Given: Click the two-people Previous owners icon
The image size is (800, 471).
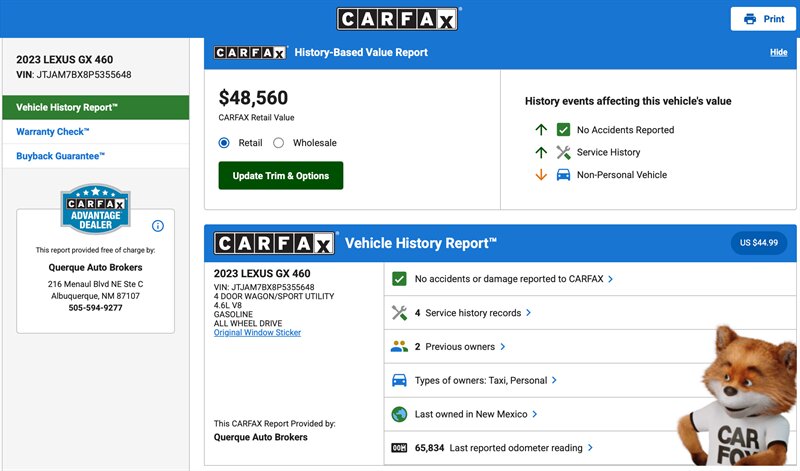Looking at the screenshot, I should pyautogui.click(x=399, y=347).
